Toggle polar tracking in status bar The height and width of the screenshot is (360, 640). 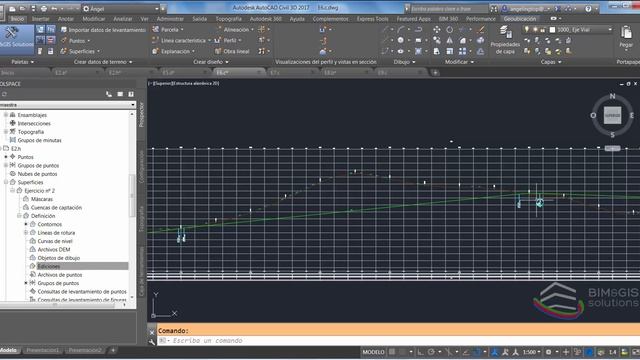(431, 352)
